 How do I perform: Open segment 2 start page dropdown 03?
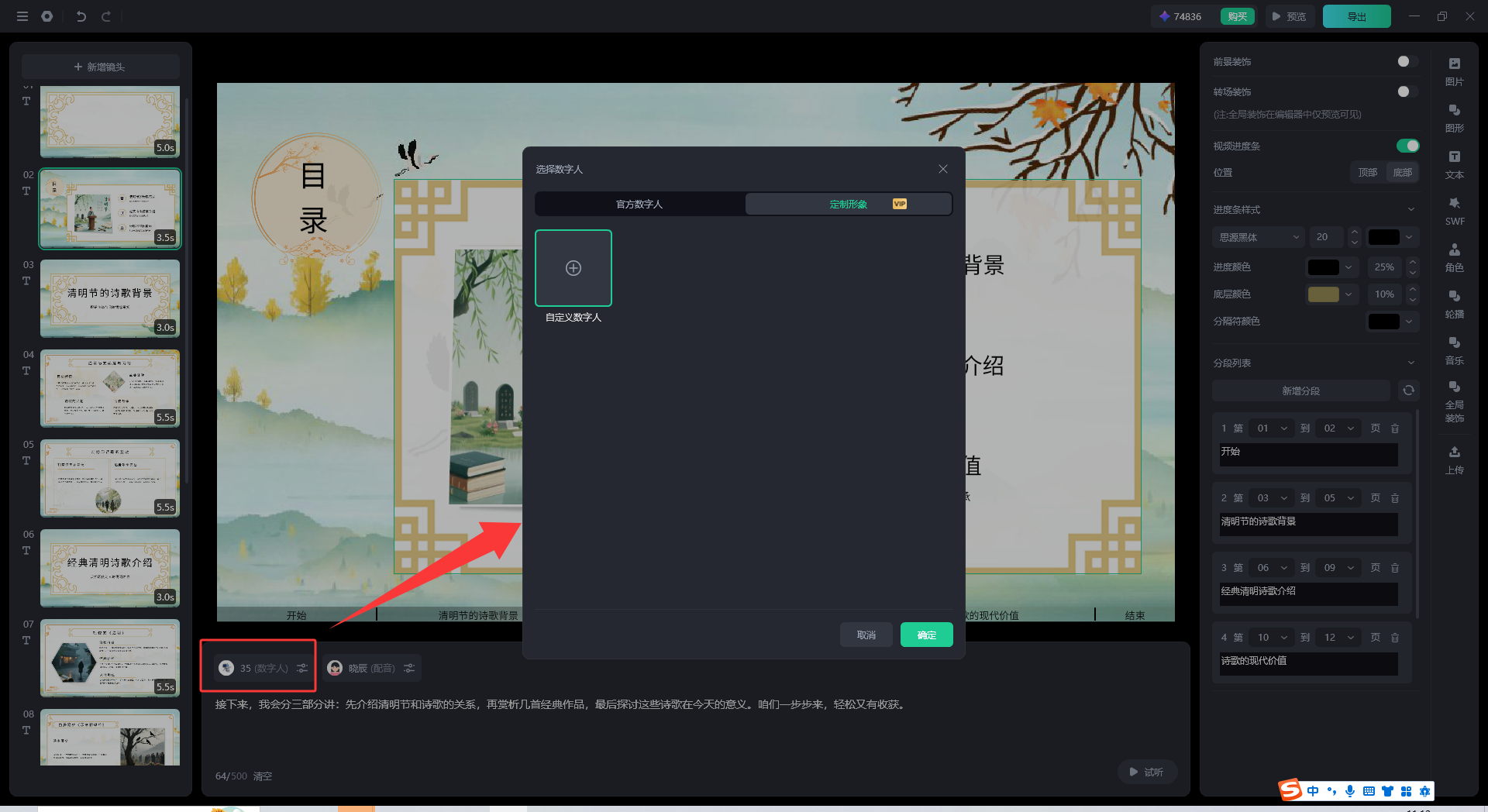tap(1272, 497)
